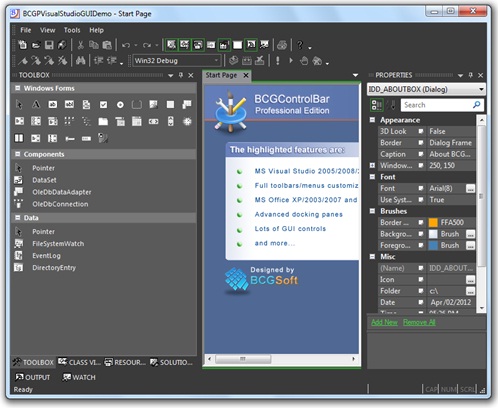Toggle the highlighted toolbar button before the white square
The image size is (498, 408).
click(x=224, y=44)
